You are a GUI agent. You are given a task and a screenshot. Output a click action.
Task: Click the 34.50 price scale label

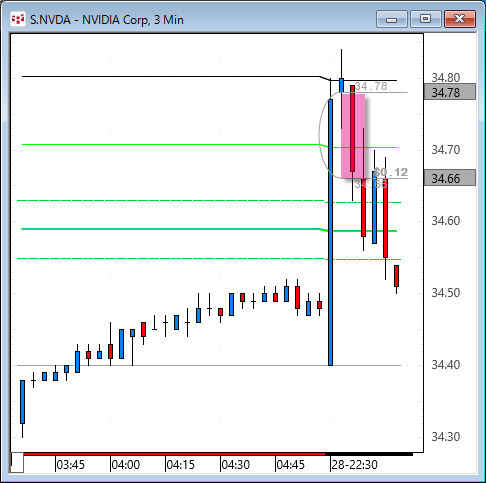(x=446, y=293)
